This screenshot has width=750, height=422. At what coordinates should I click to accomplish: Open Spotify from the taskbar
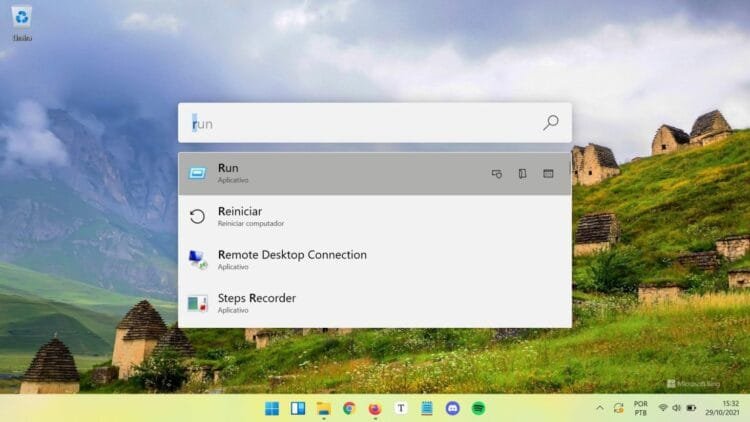[x=479, y=408]
